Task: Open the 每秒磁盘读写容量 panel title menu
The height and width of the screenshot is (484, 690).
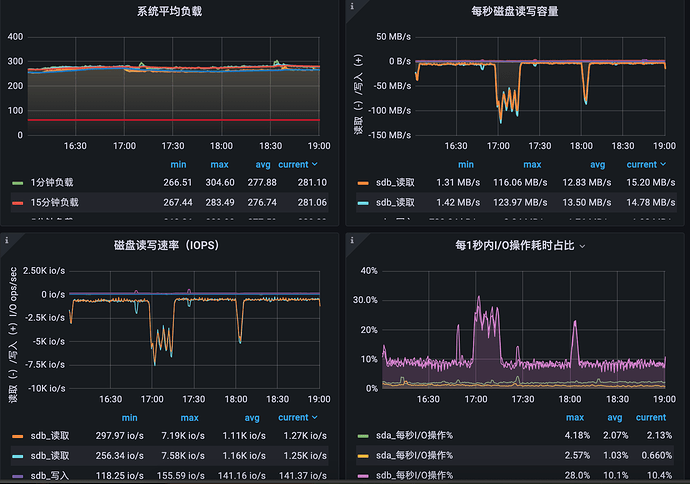Action: coord(514,12)
